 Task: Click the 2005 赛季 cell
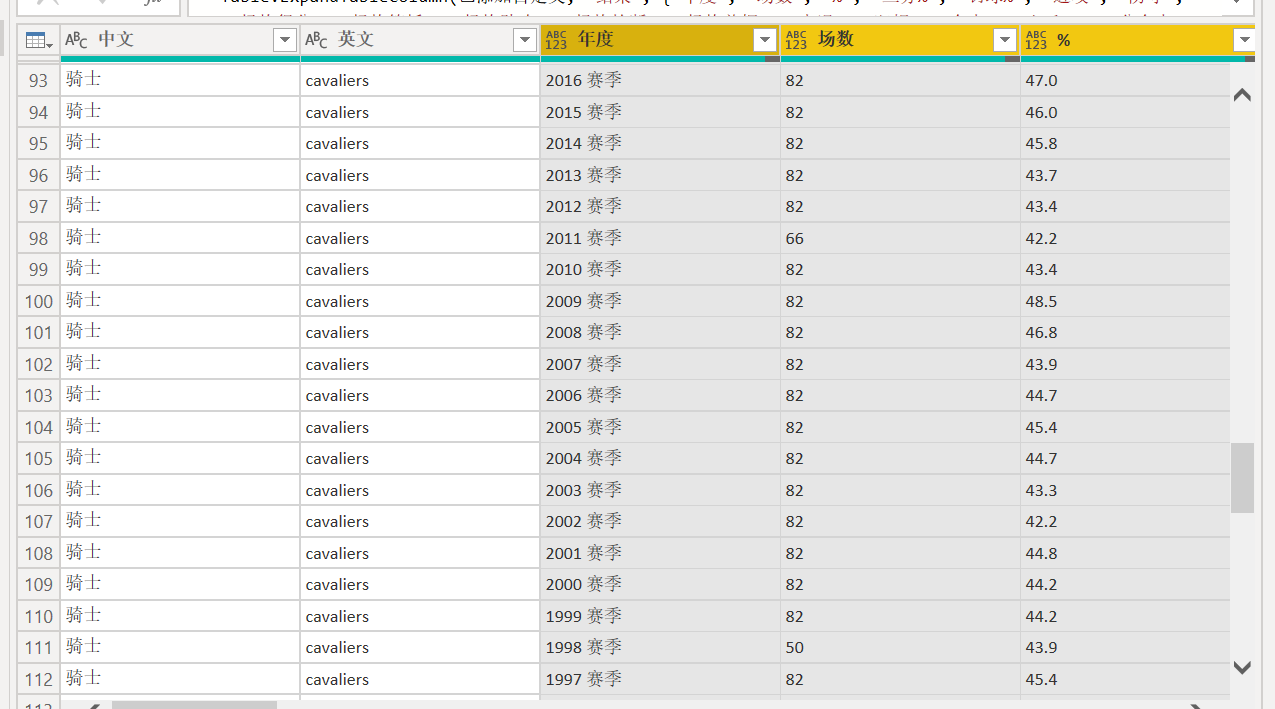660,428
